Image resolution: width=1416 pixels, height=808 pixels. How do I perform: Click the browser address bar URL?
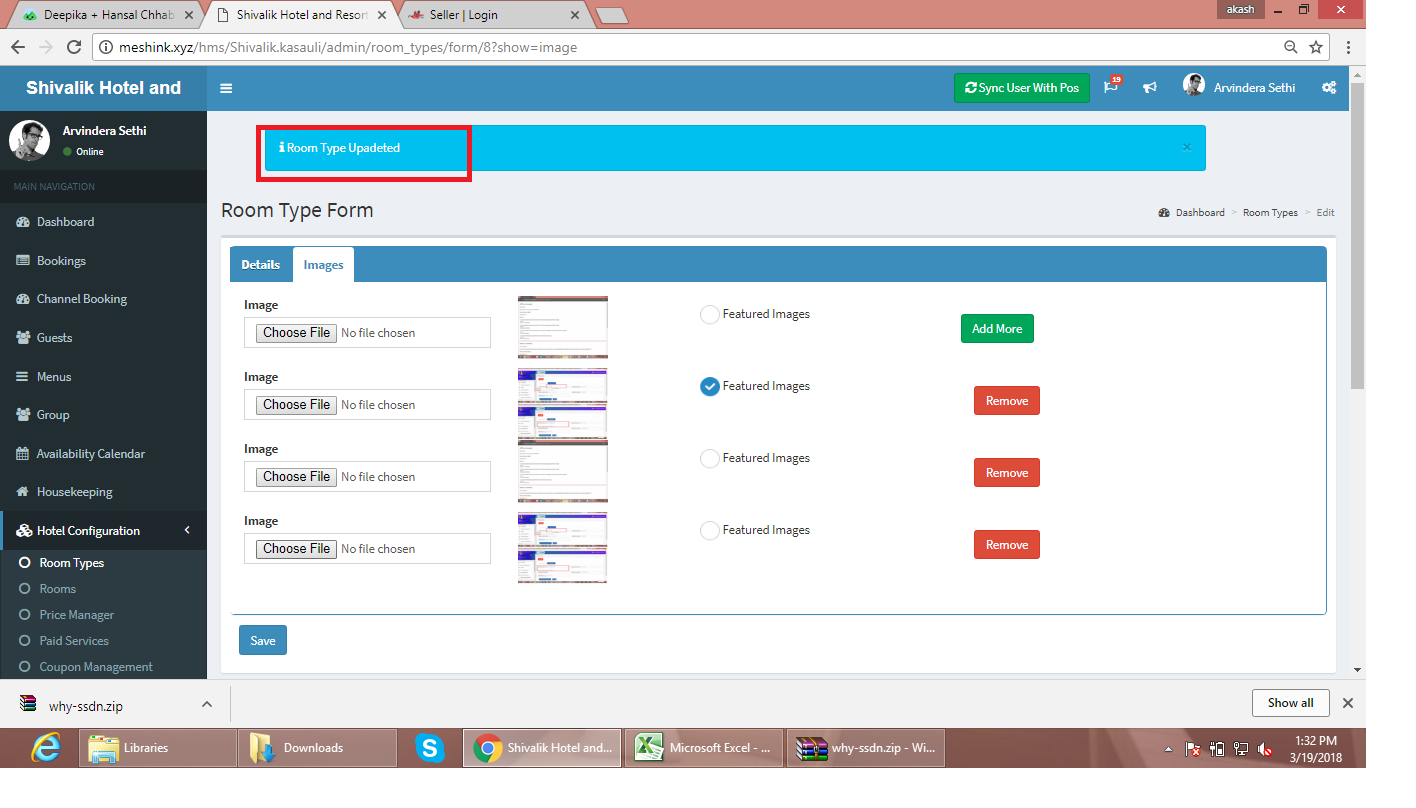pos(348,47)
